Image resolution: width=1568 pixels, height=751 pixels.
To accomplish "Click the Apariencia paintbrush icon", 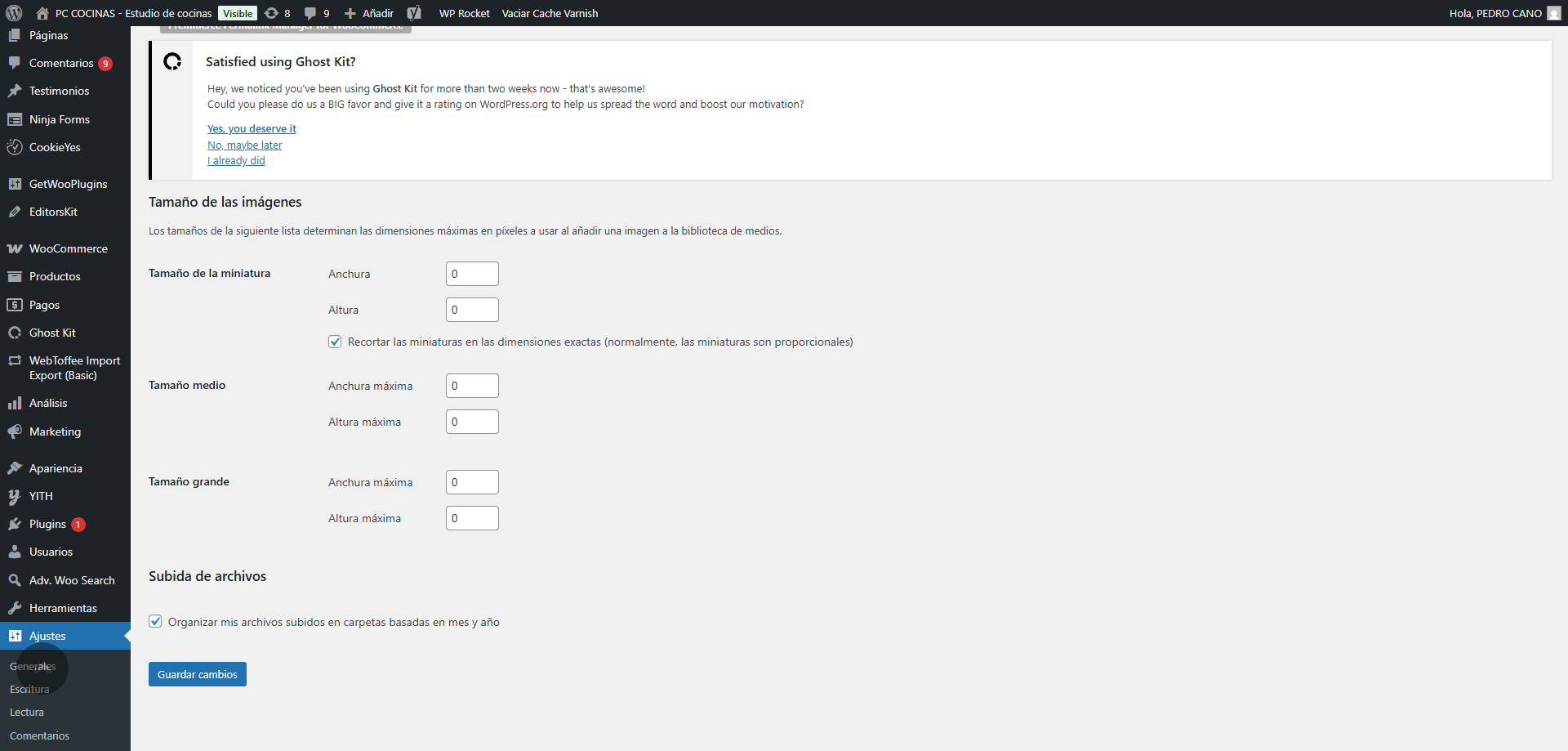I will (x=15, y=468).
